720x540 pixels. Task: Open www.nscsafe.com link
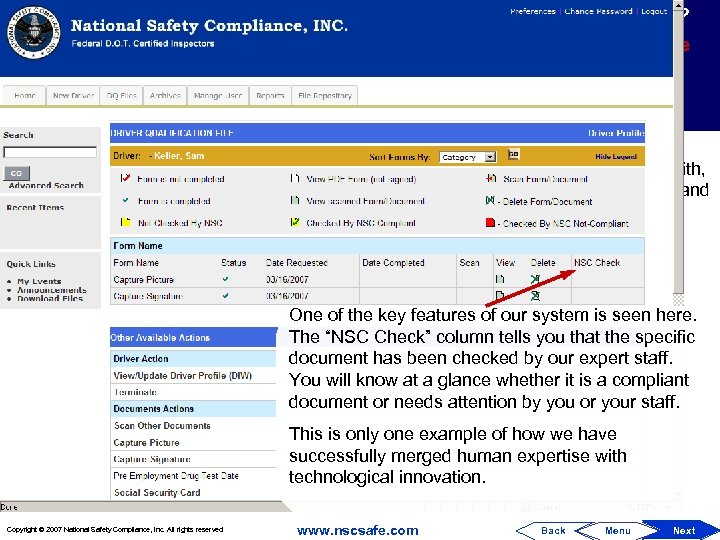tap(358, 531)
